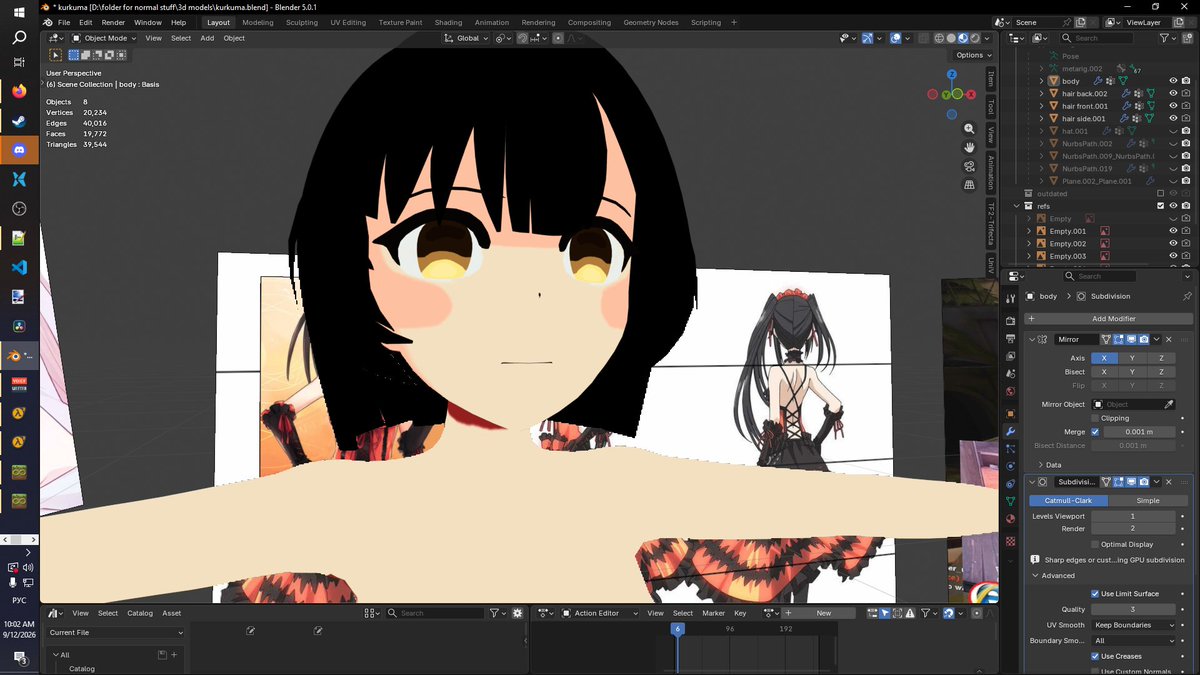Open the Current File dropdown in asset browser
Image resolution: width=1200 pixels, height=675 pixels.
pos(116,633)
